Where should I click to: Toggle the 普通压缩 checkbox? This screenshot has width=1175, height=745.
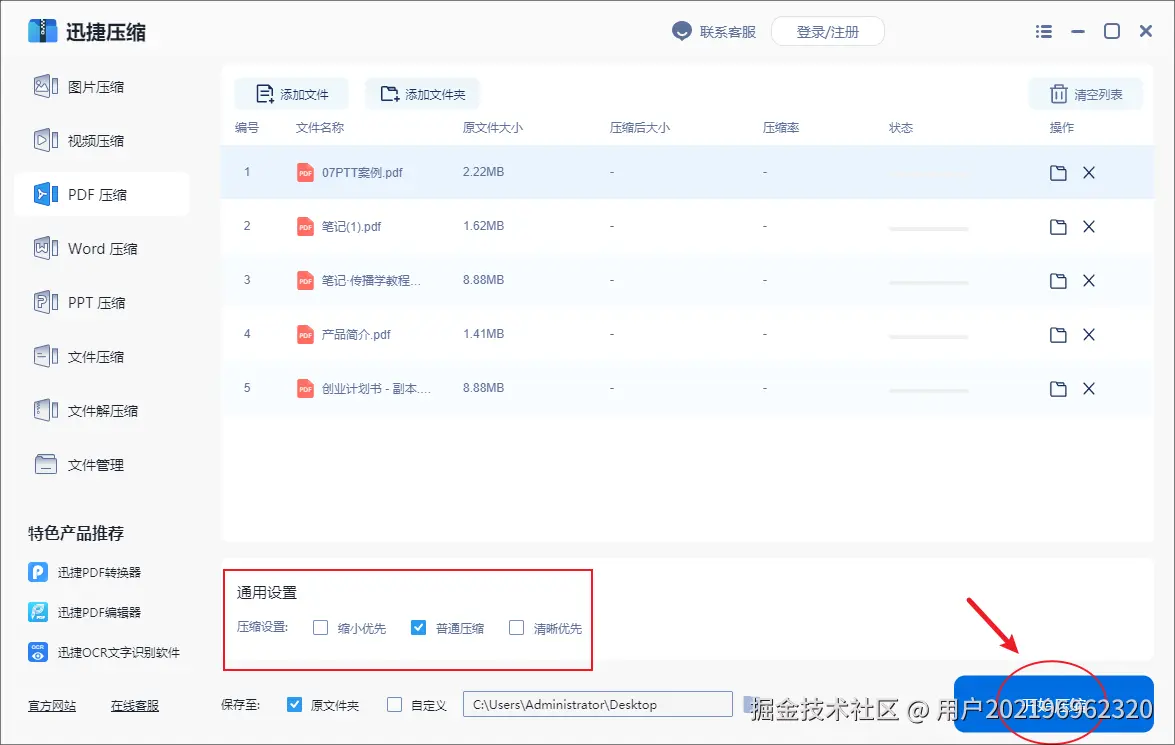coord(418,627)
